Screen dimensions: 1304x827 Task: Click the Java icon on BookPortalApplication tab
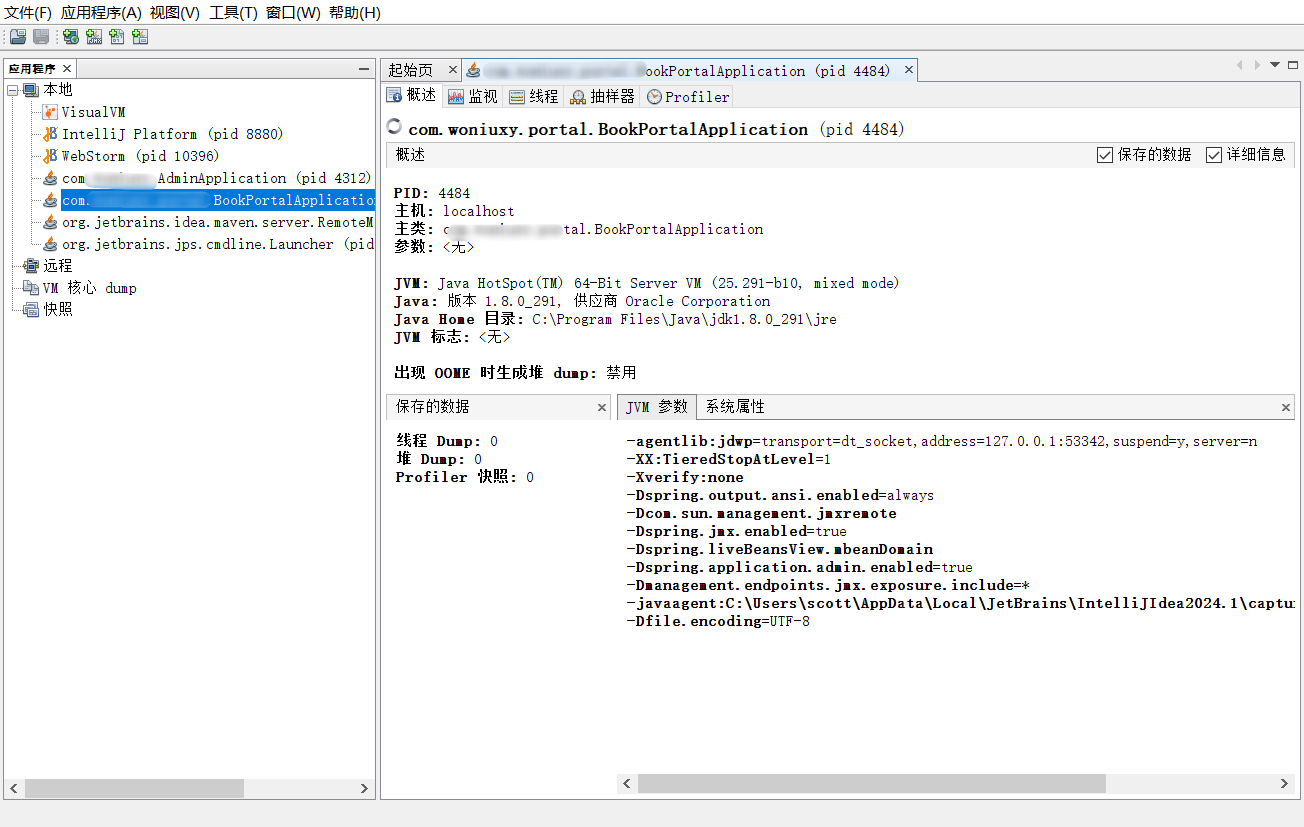473,71
